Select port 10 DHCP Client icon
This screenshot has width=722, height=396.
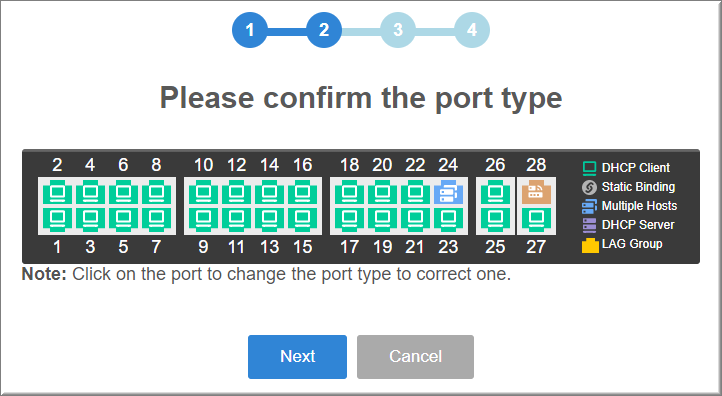[203, 192]
